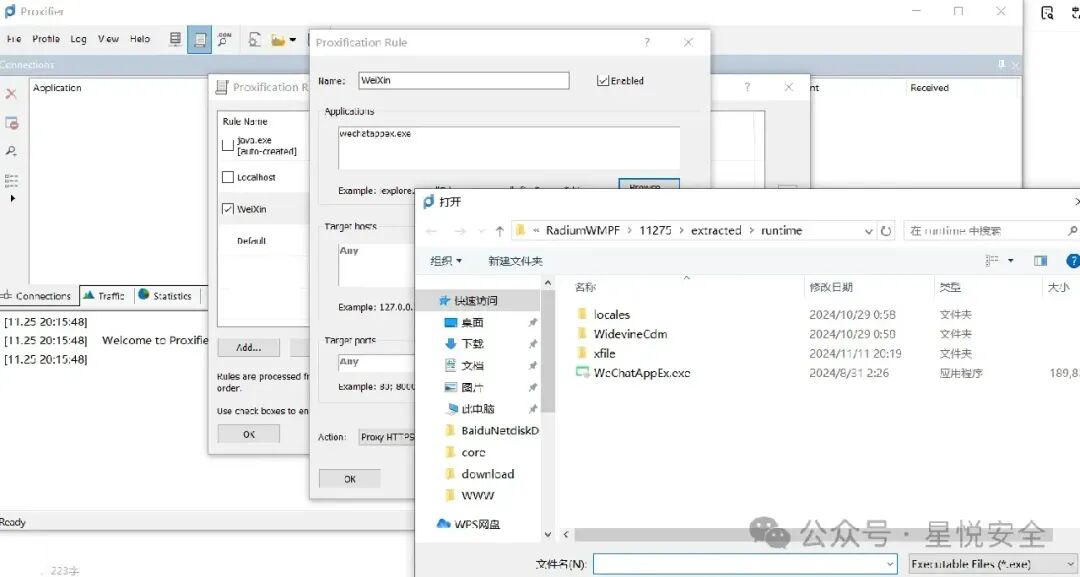The height and width of the screenshot is (577, 1080).
Task: Open the Help menu
Action: (x=140, y=39)
